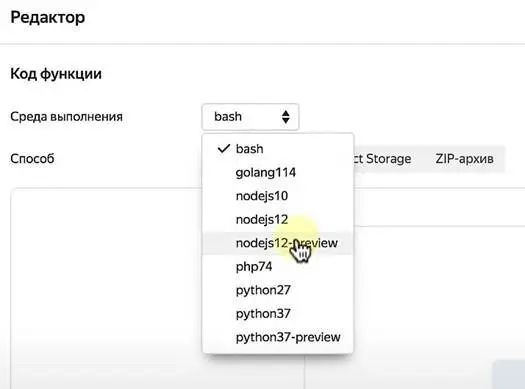Choose python37-preview runtime
This screenshot has height=389, width=525.
tap(278, 337)
